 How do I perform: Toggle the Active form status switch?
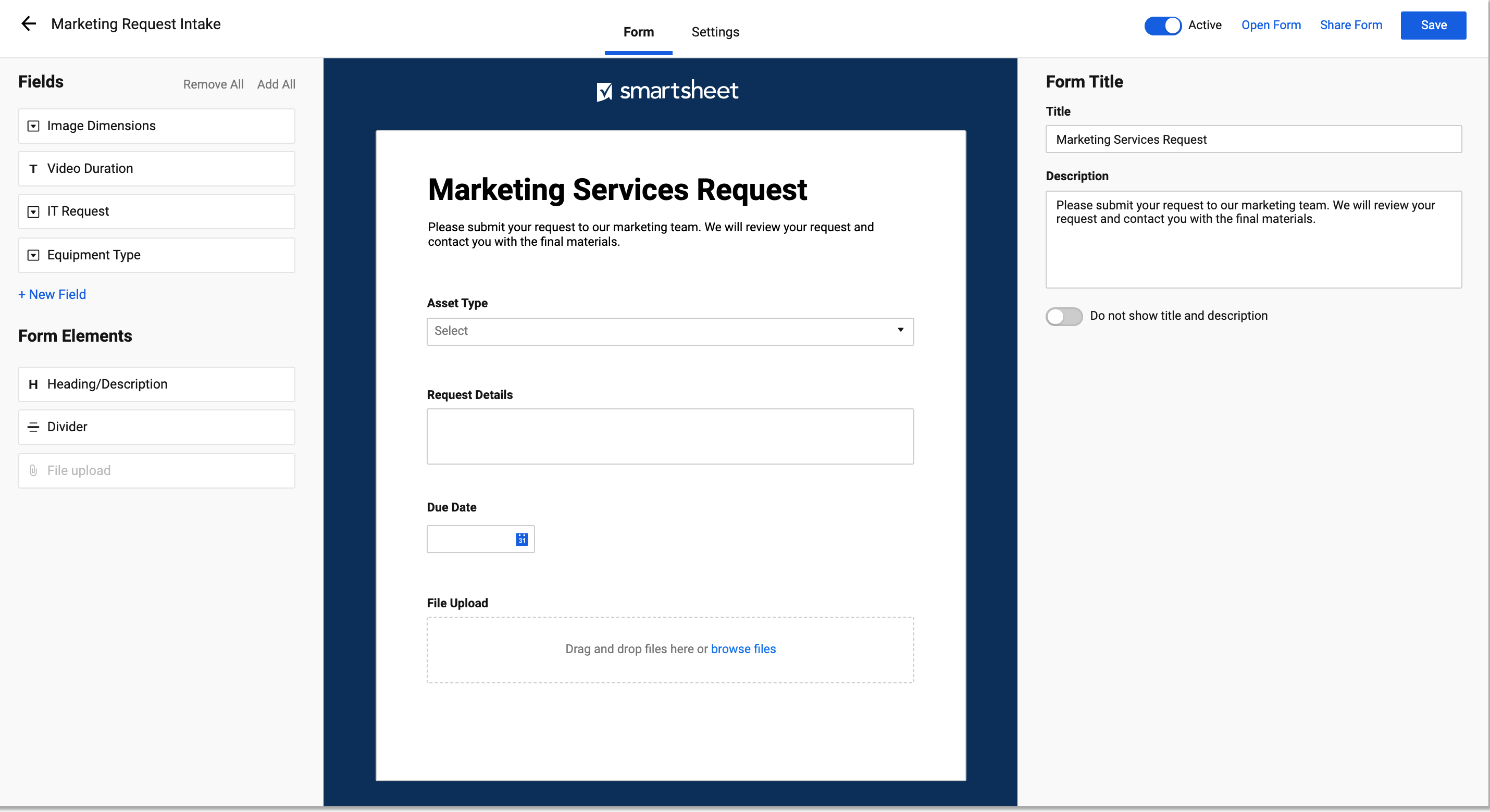point(1162,24)
